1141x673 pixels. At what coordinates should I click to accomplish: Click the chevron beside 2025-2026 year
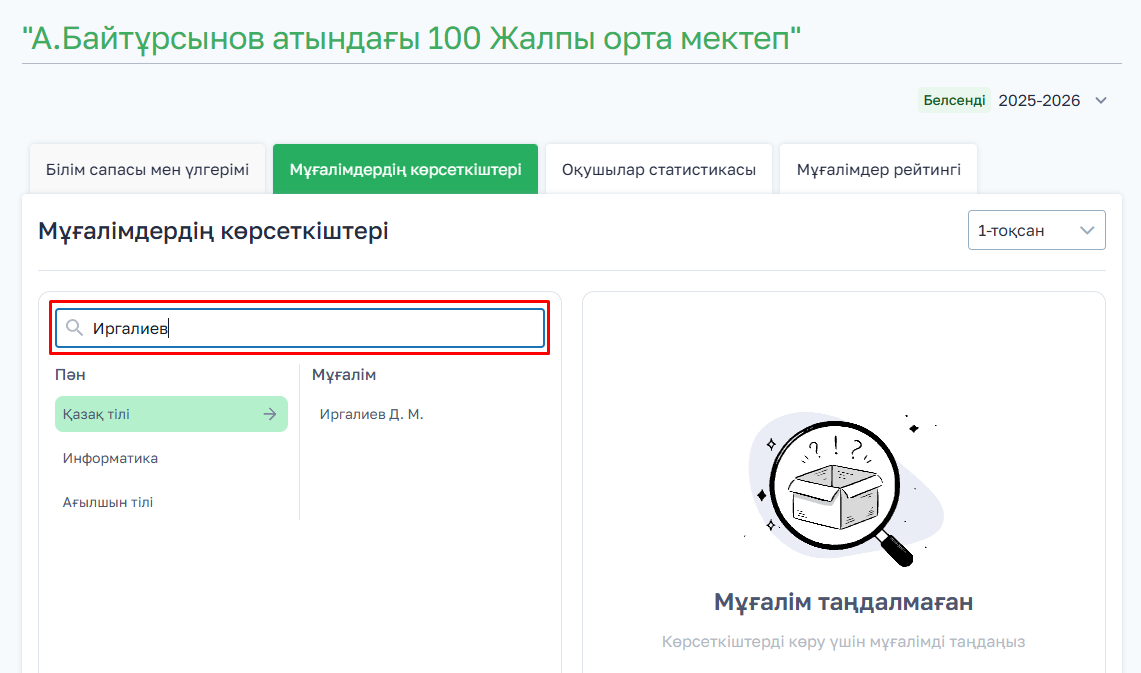1101,100
